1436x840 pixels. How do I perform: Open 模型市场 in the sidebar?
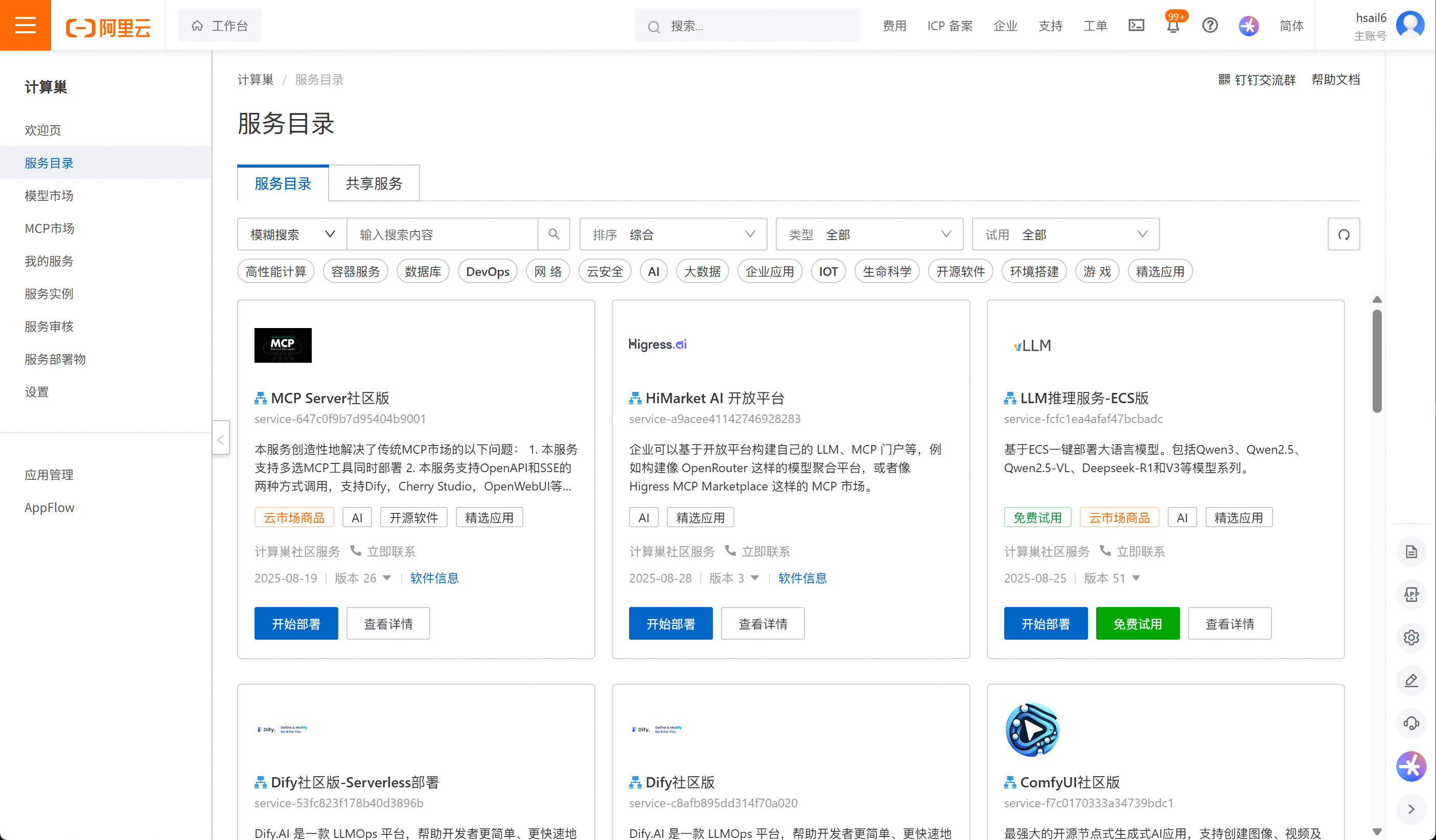pos(49,196)
